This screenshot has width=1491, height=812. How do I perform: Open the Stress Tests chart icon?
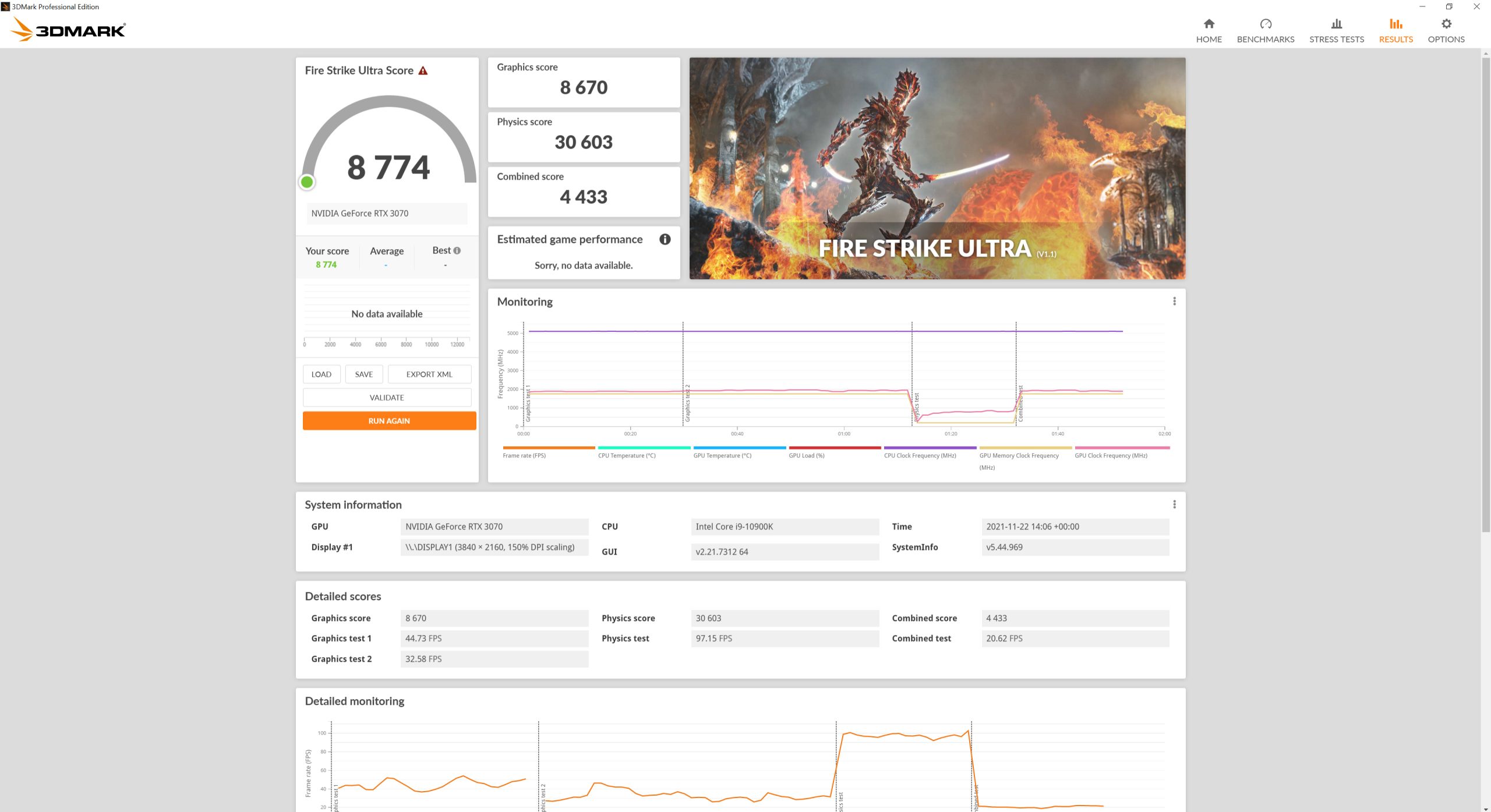click(1336, 24)
